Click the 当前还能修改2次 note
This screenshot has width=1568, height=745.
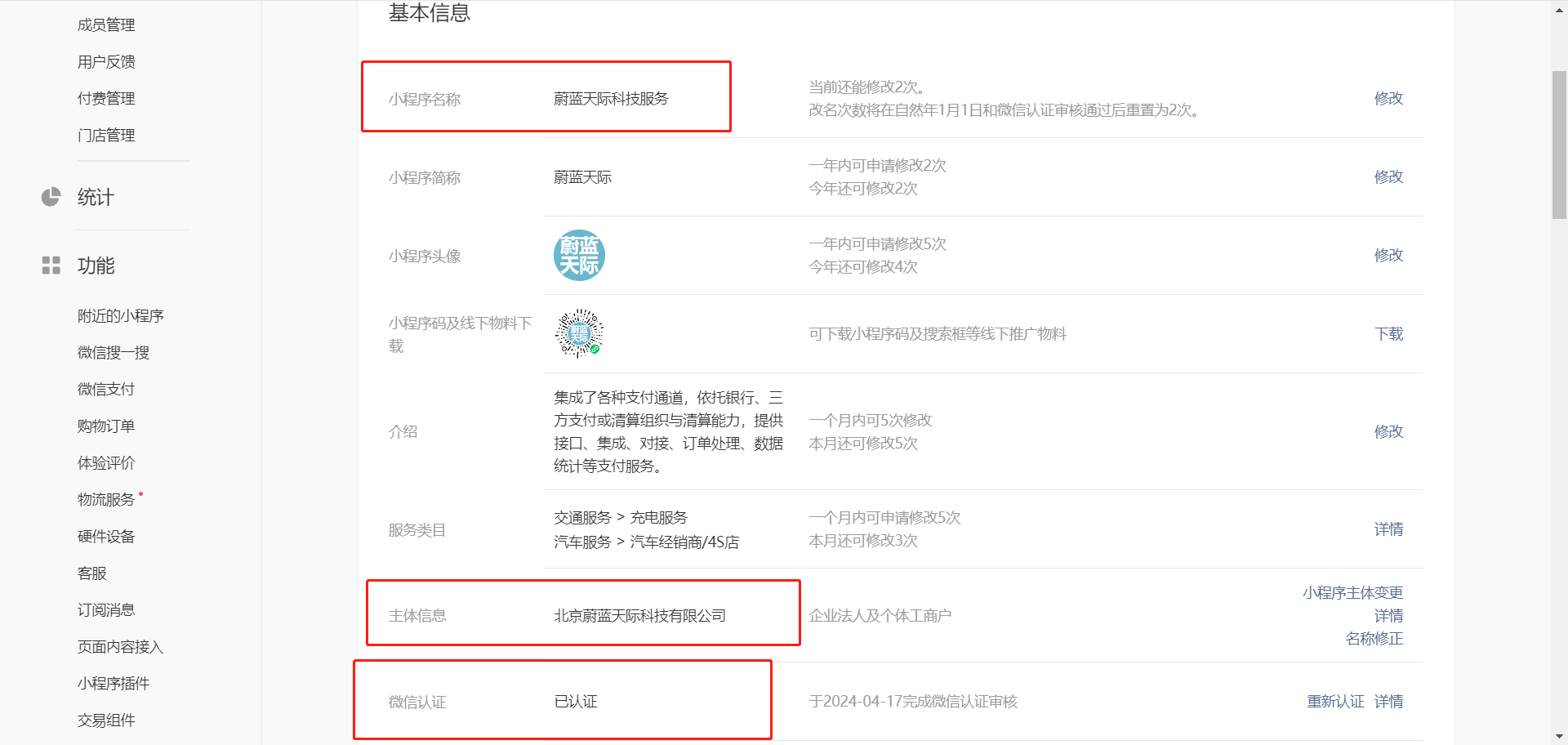coord(866,87)
